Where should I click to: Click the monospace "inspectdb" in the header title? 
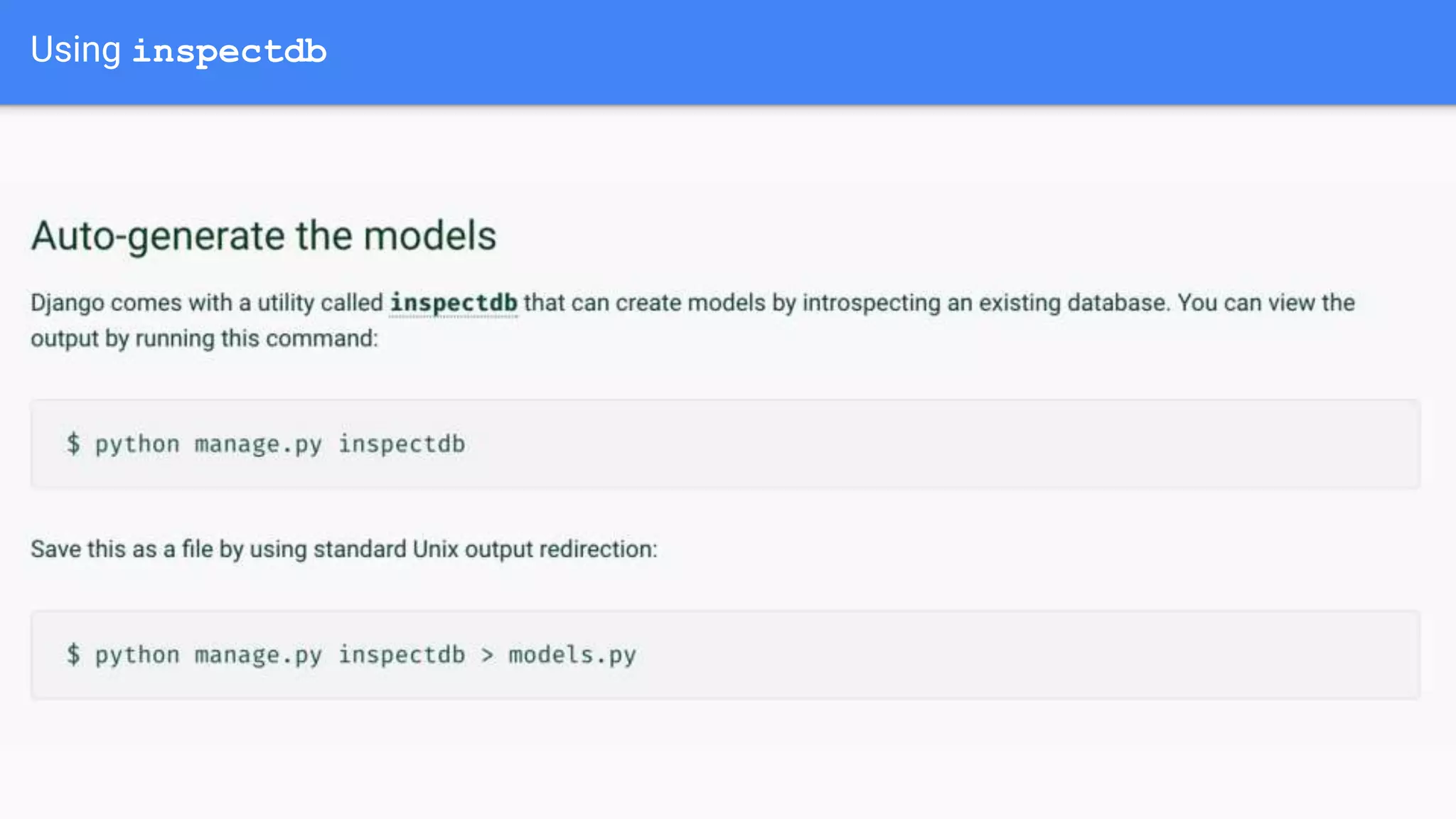point(230,52)
